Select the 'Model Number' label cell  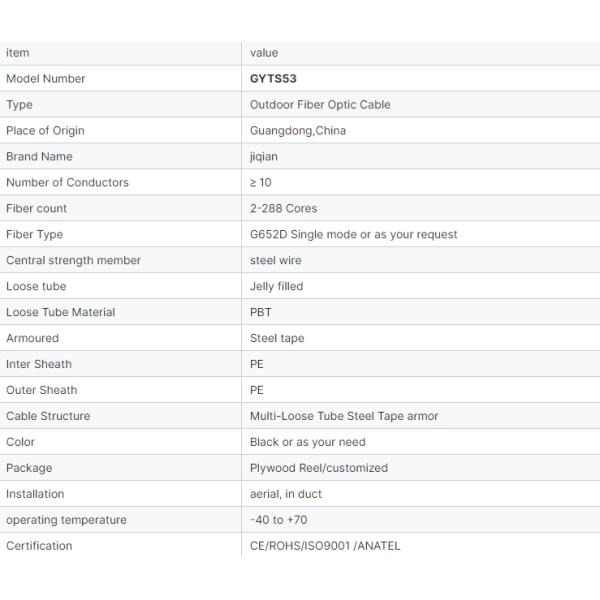tap(46, 78)
